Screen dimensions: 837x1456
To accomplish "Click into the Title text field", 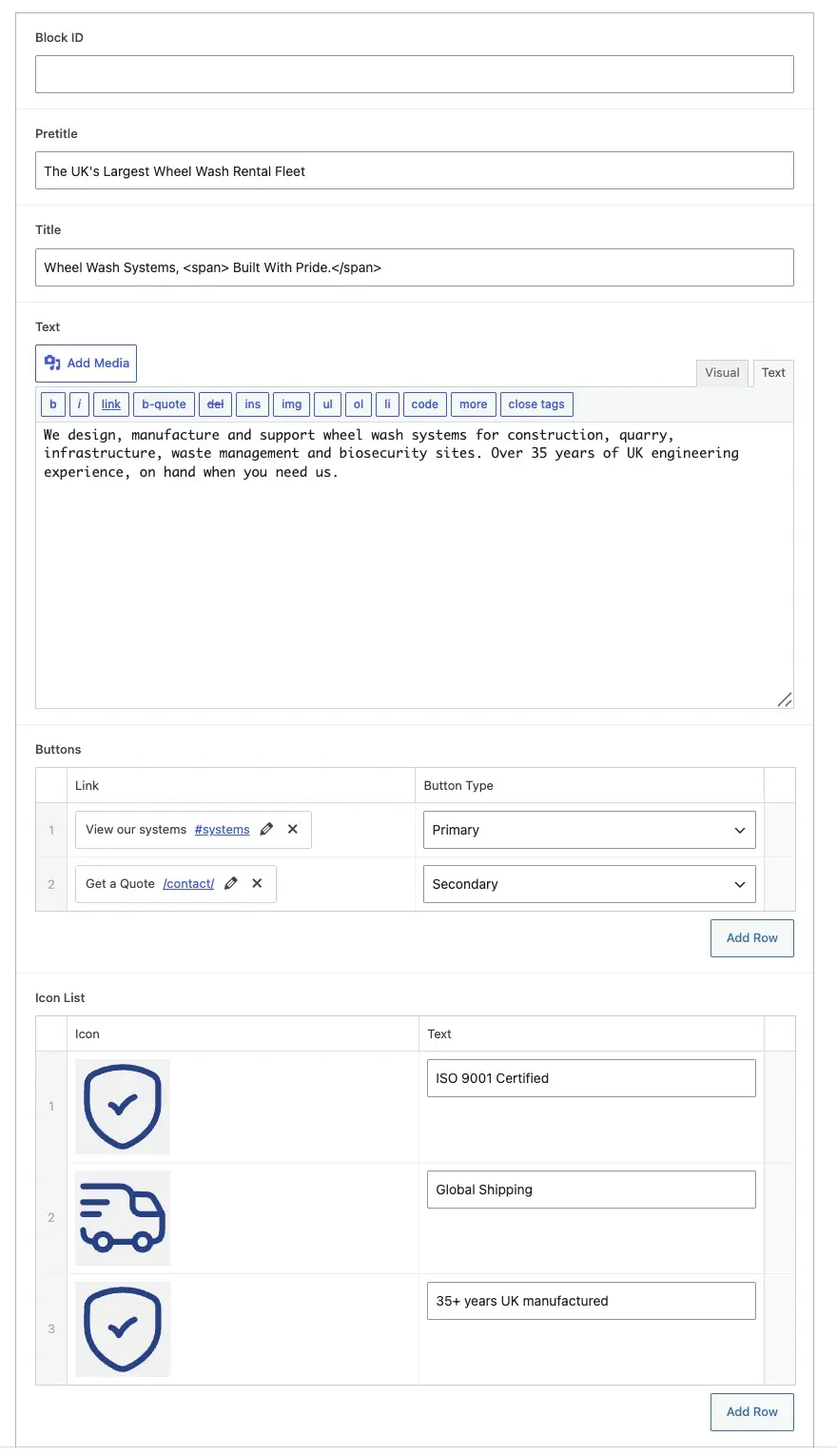I will pos(415,267).
